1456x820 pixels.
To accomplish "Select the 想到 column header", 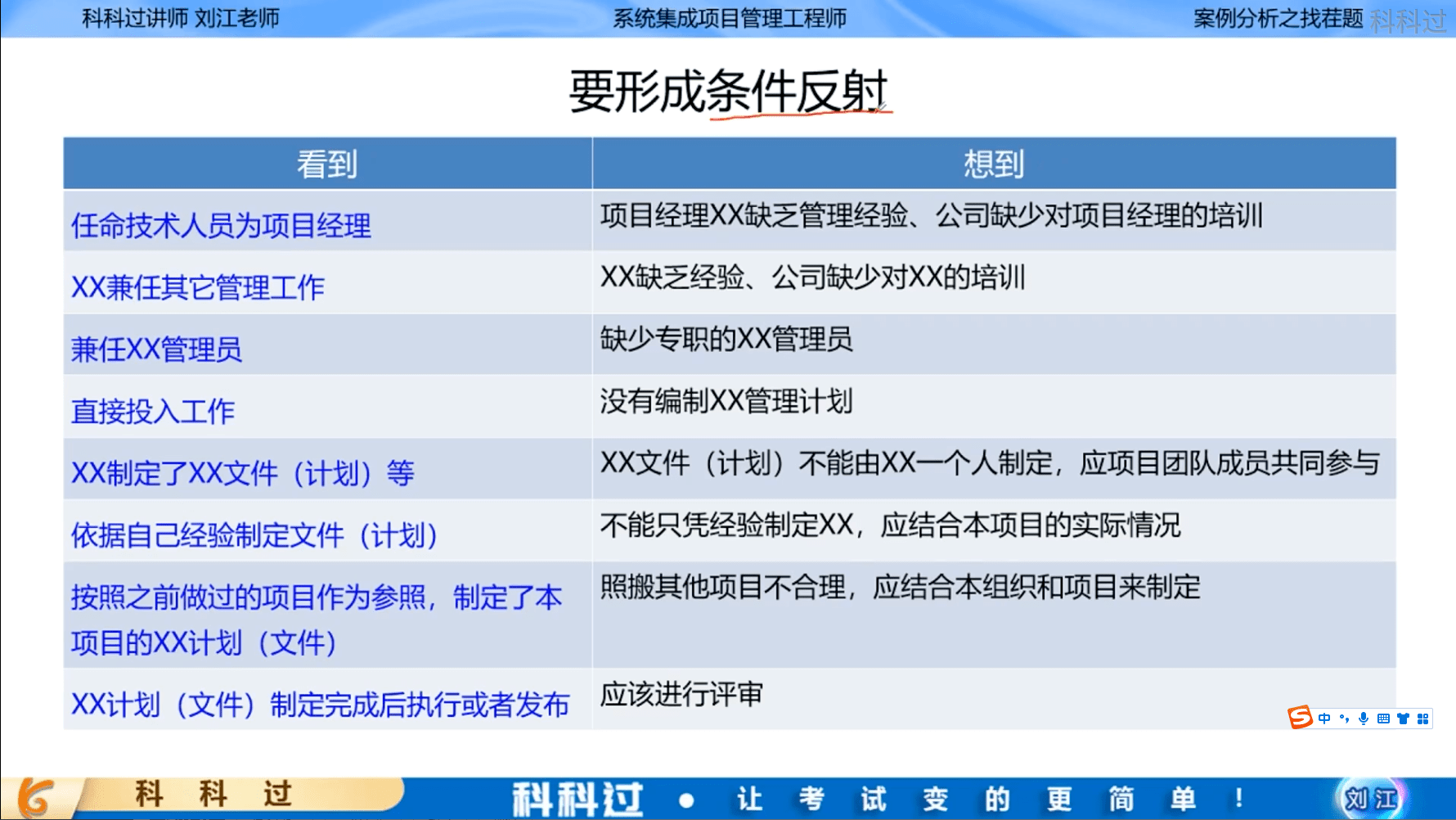I will pos(994,164).
